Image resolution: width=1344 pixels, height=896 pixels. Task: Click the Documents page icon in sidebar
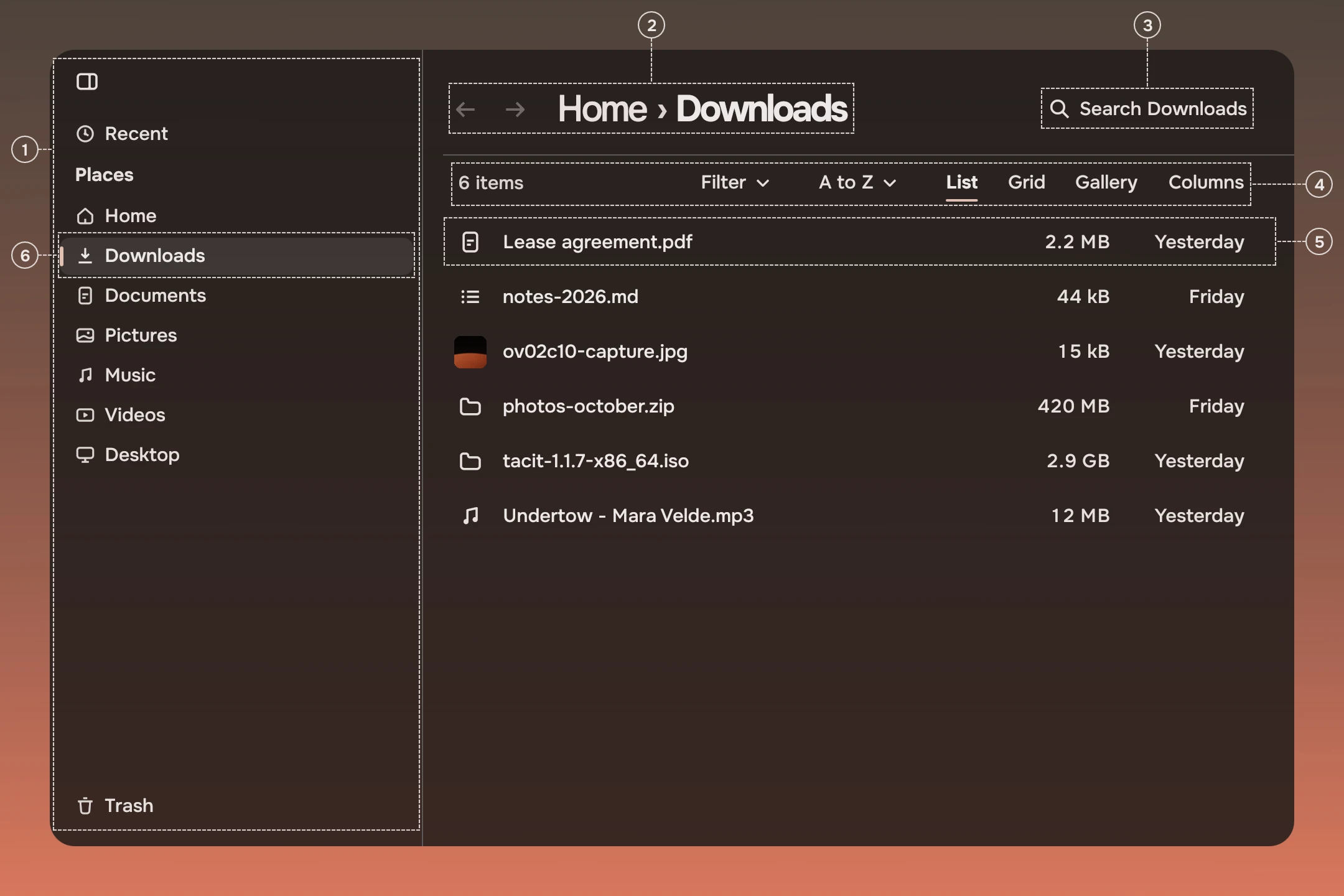[85, 296]
